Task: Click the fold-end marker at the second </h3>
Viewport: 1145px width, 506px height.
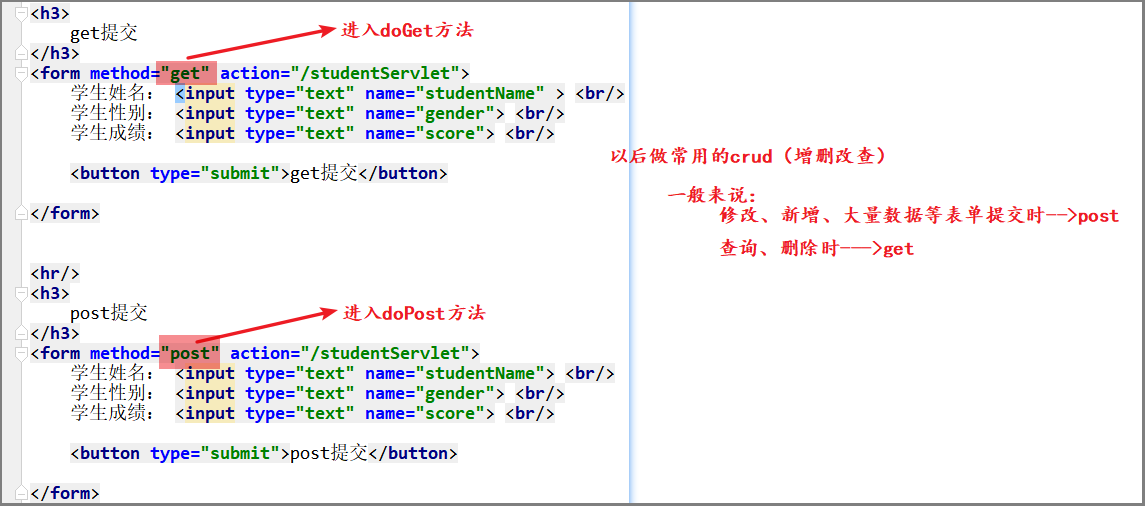Action: pos(22,333)
